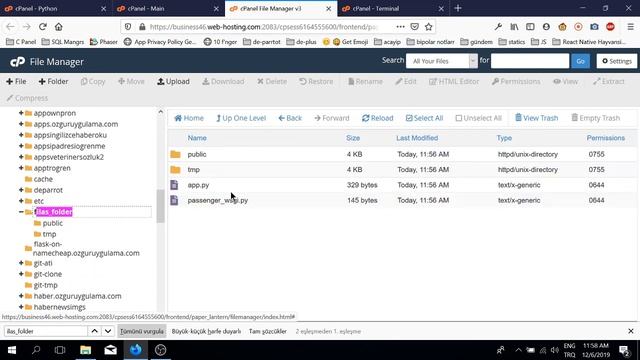
Task: Expand the etc tree folder
Action: (21, 201)
